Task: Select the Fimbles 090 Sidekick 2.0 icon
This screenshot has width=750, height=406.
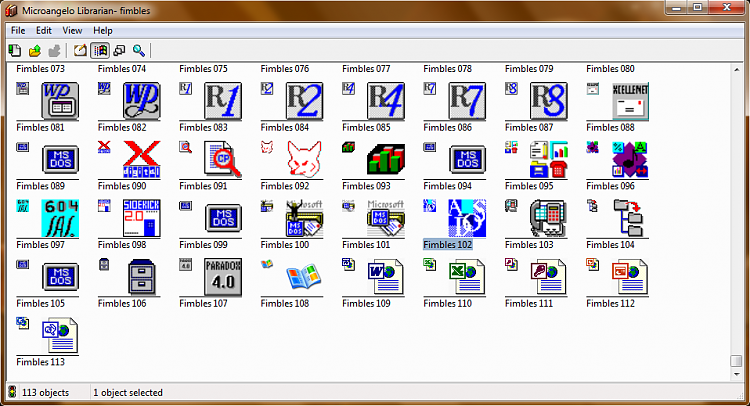Action: [x=142, y=218]
